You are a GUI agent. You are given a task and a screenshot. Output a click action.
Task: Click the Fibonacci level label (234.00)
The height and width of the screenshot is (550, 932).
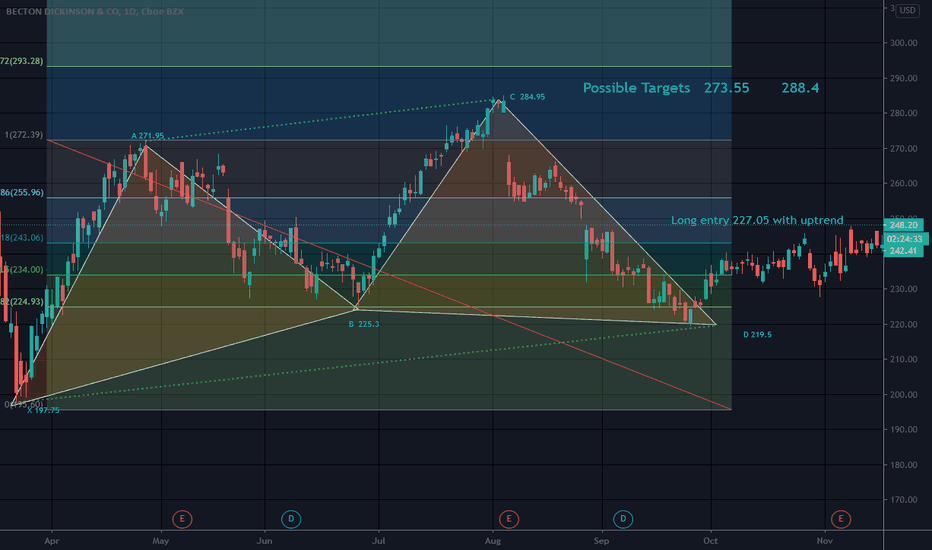21,270
